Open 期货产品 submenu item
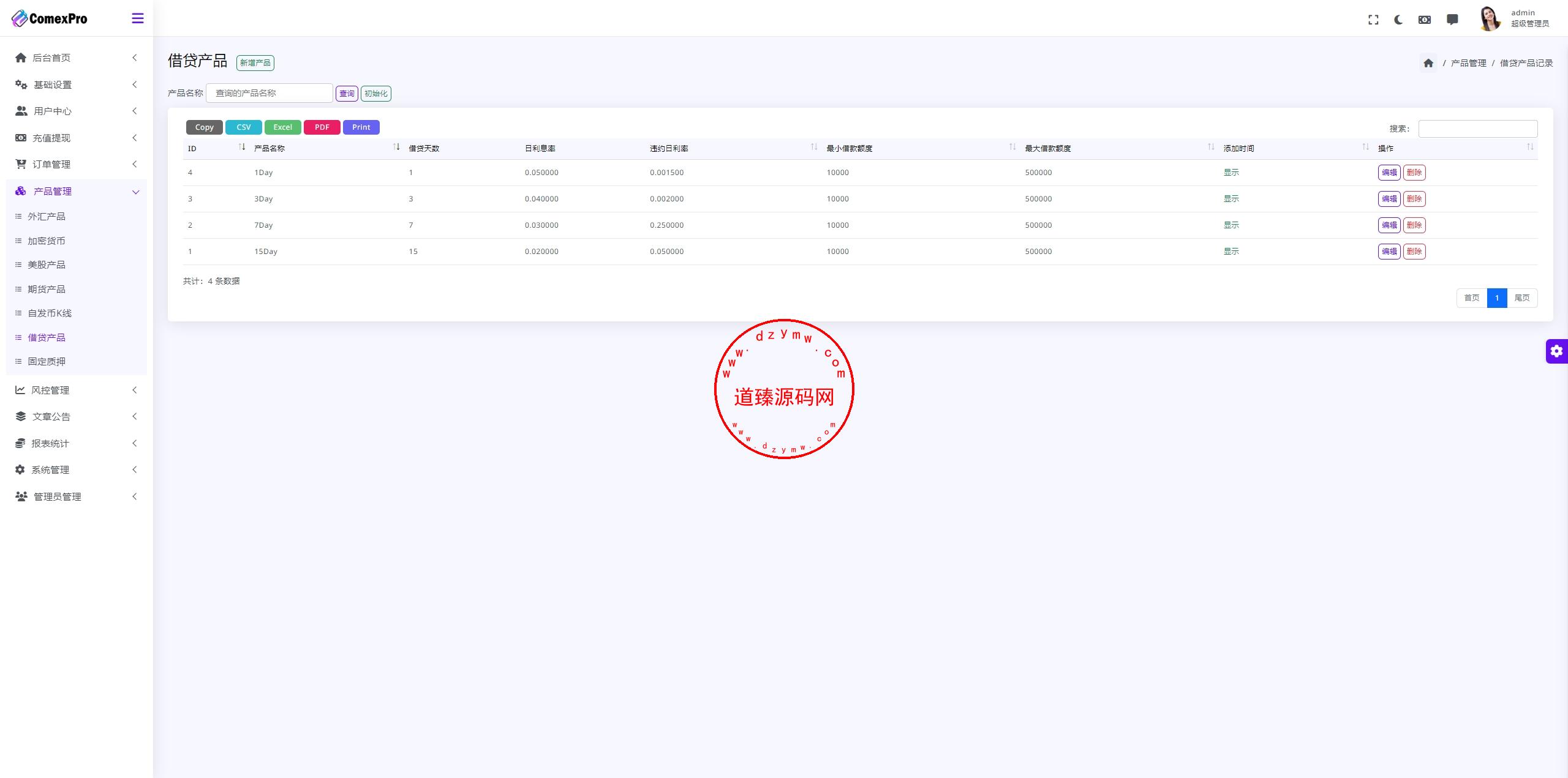Image resolution: width=1568 pixels, height=778 pixels. pyautogui.click(x=47, y=289)
